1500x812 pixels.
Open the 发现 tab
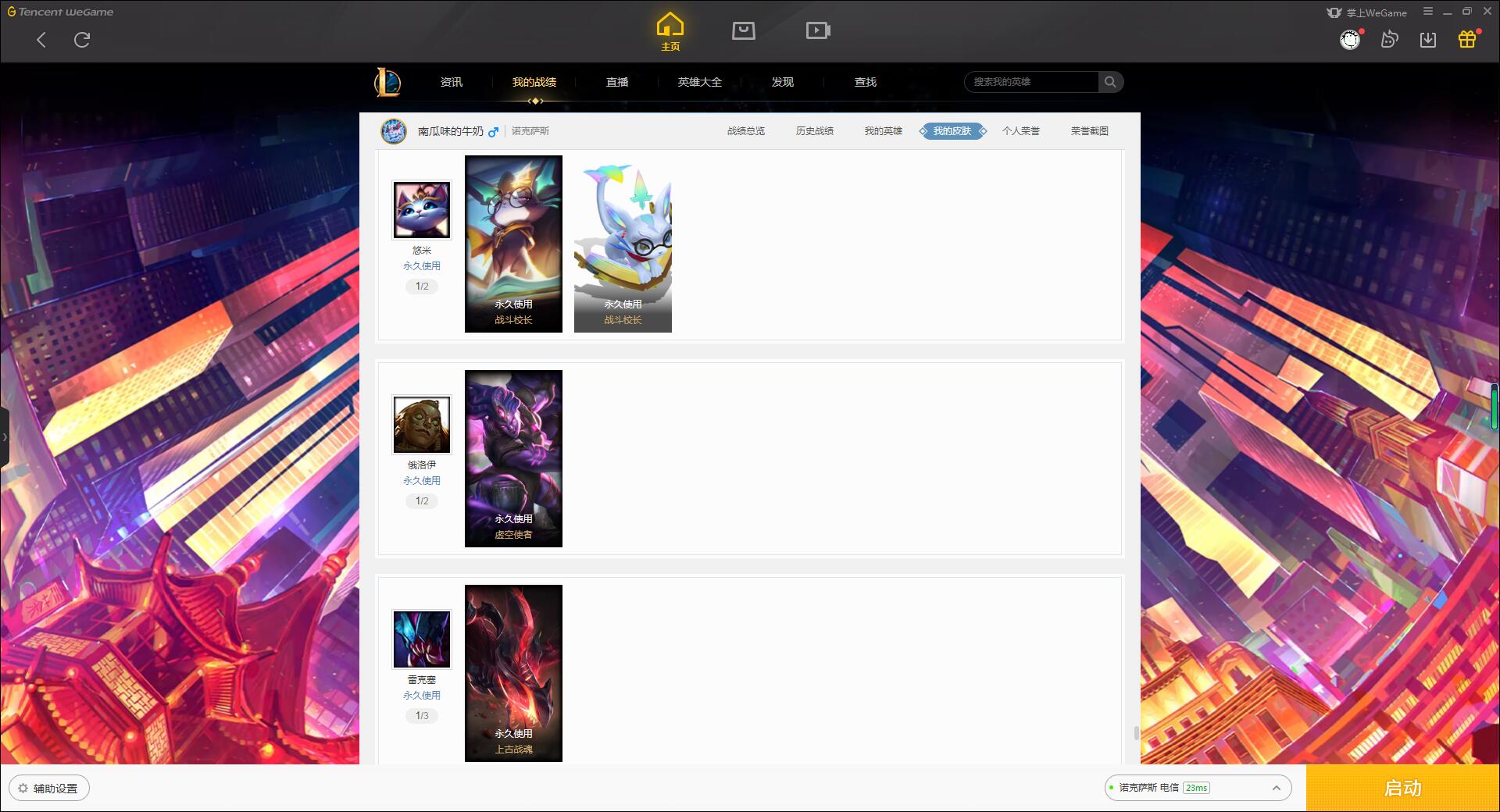(783, 82)
